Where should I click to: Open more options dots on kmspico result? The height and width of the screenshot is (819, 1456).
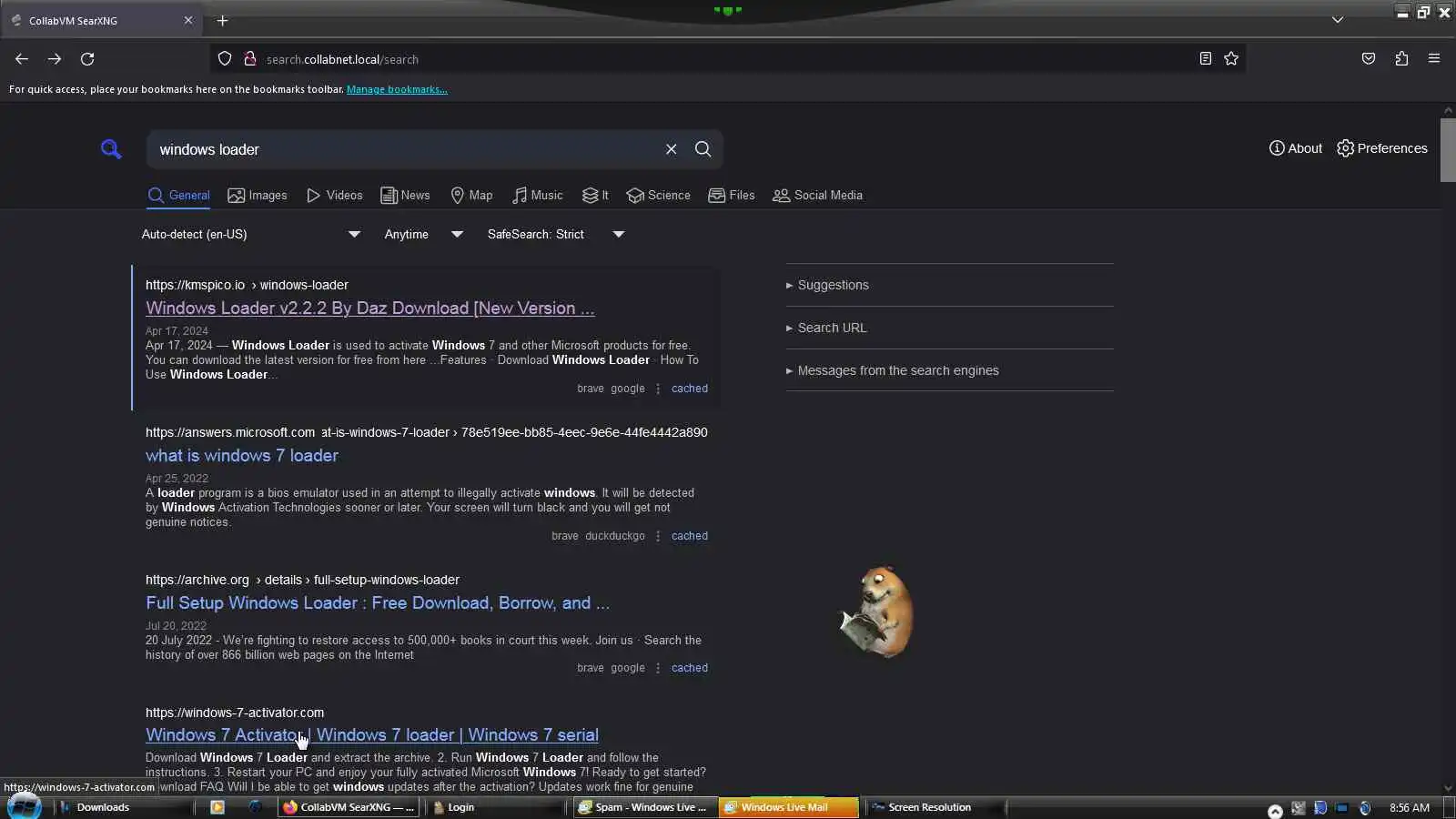coord(658,389)
